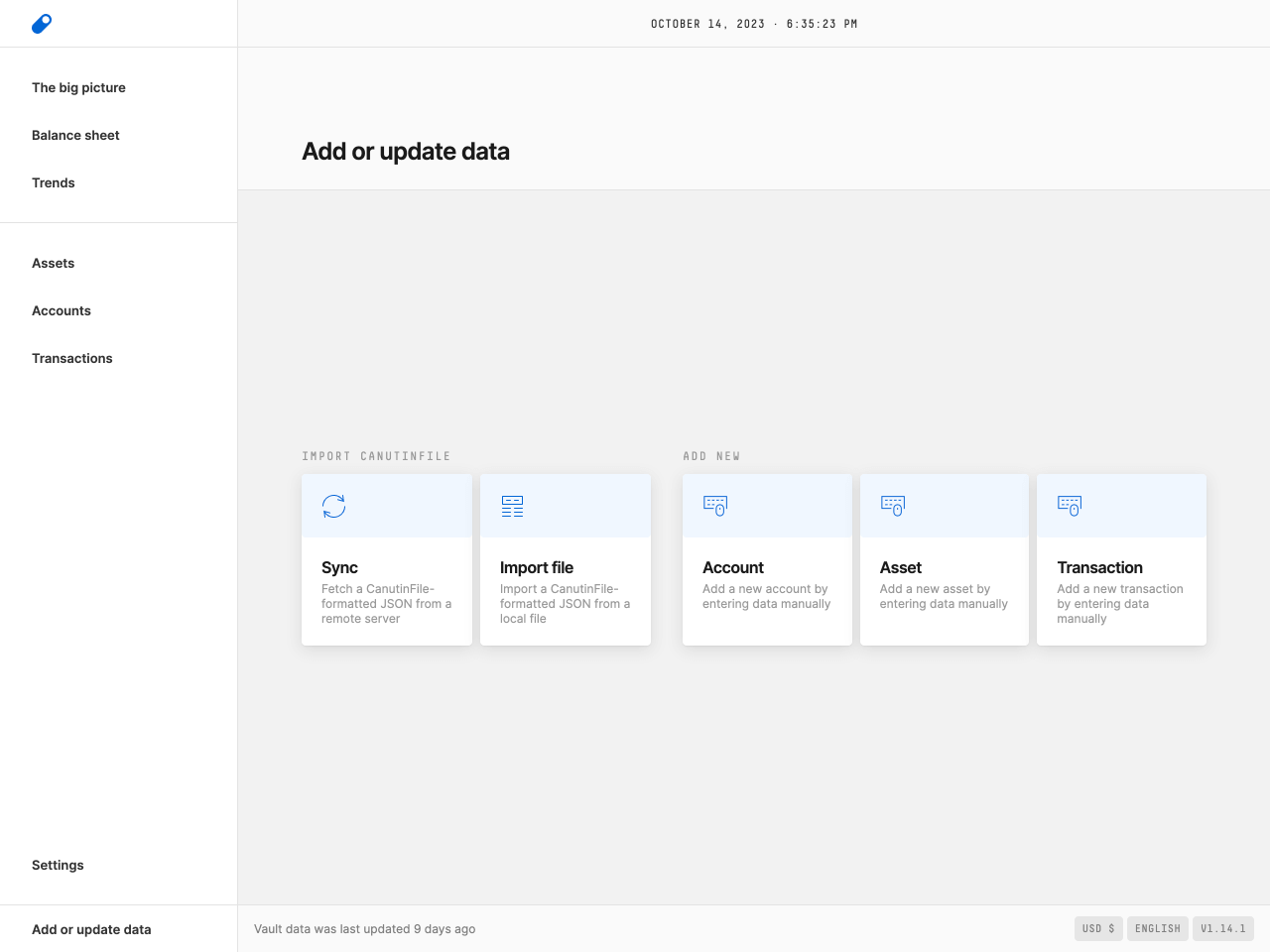Click 'Add a new account by entering' description
Screen dimensions: 1270x952
pos(767,596)
